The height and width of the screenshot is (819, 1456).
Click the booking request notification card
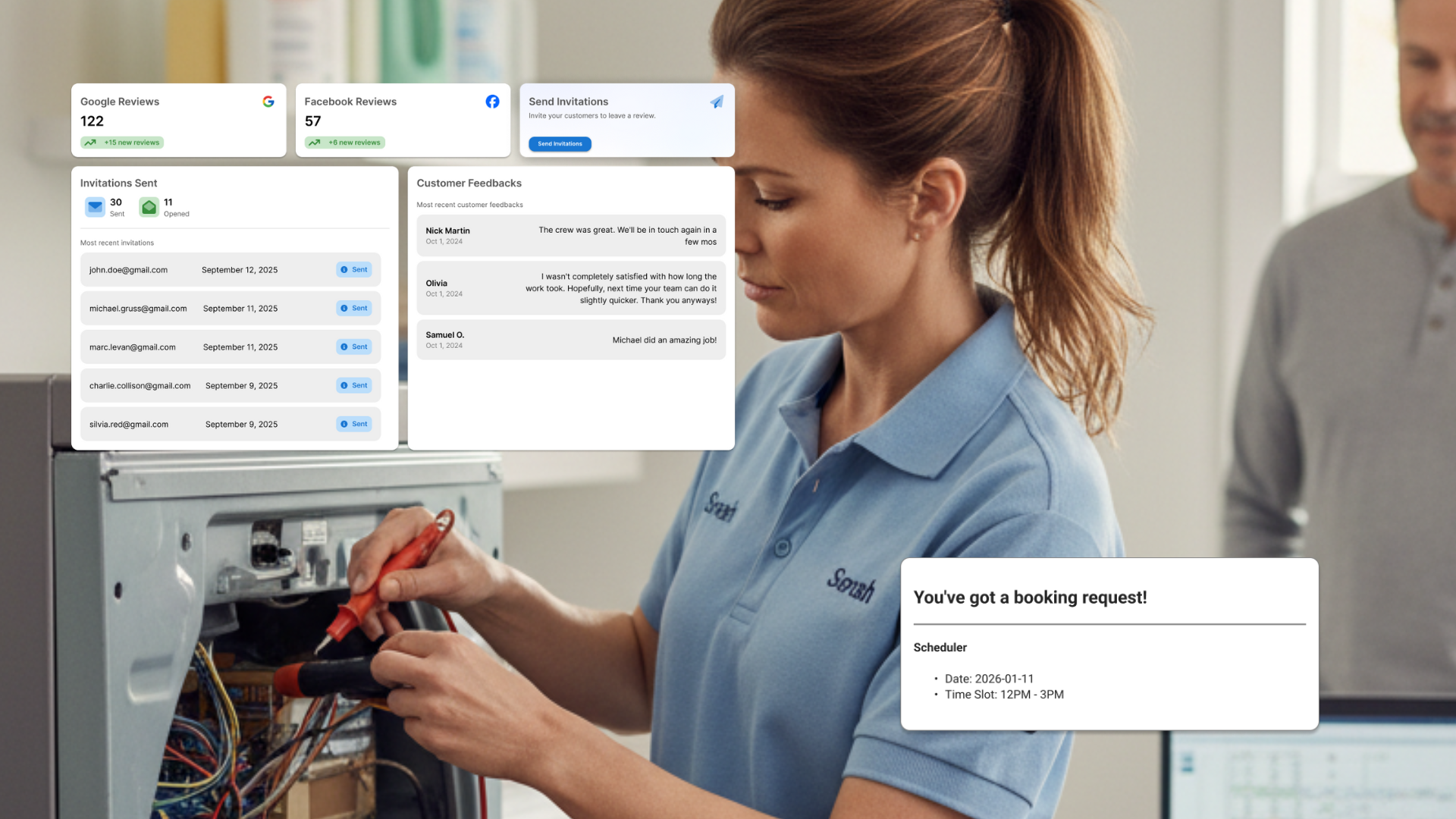pyautogui.click(x=1109, y=645)
